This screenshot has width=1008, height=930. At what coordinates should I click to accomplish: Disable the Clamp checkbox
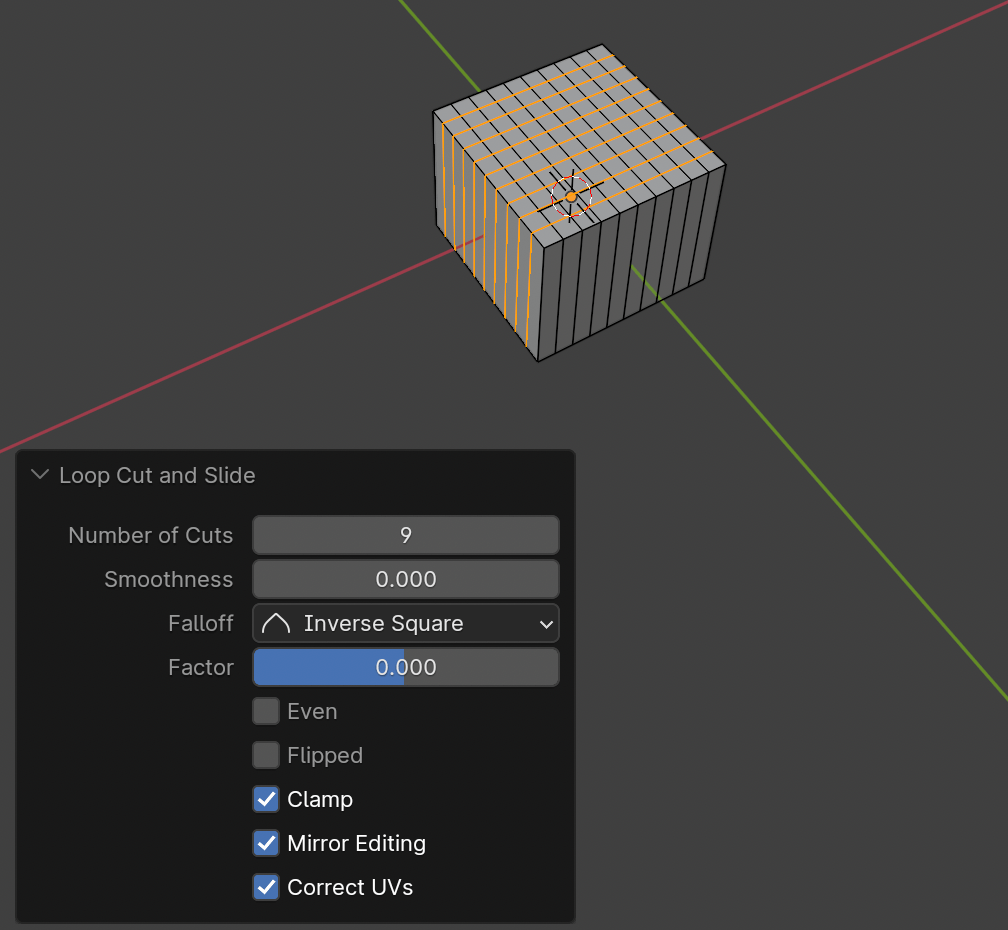[266, 799]
